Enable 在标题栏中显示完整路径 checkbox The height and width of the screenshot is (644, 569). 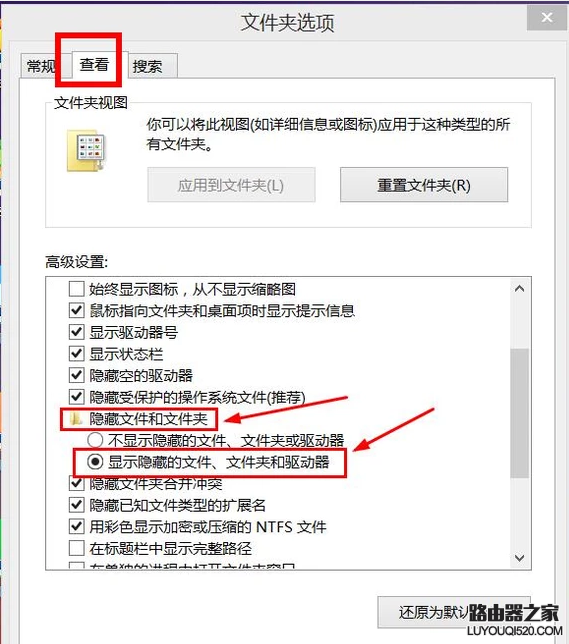(76, 548)
